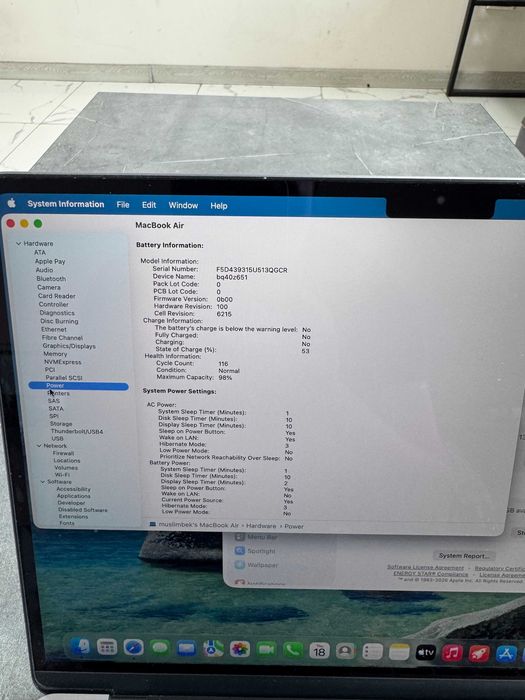Open the Phone app in dock

coord(293,650)
